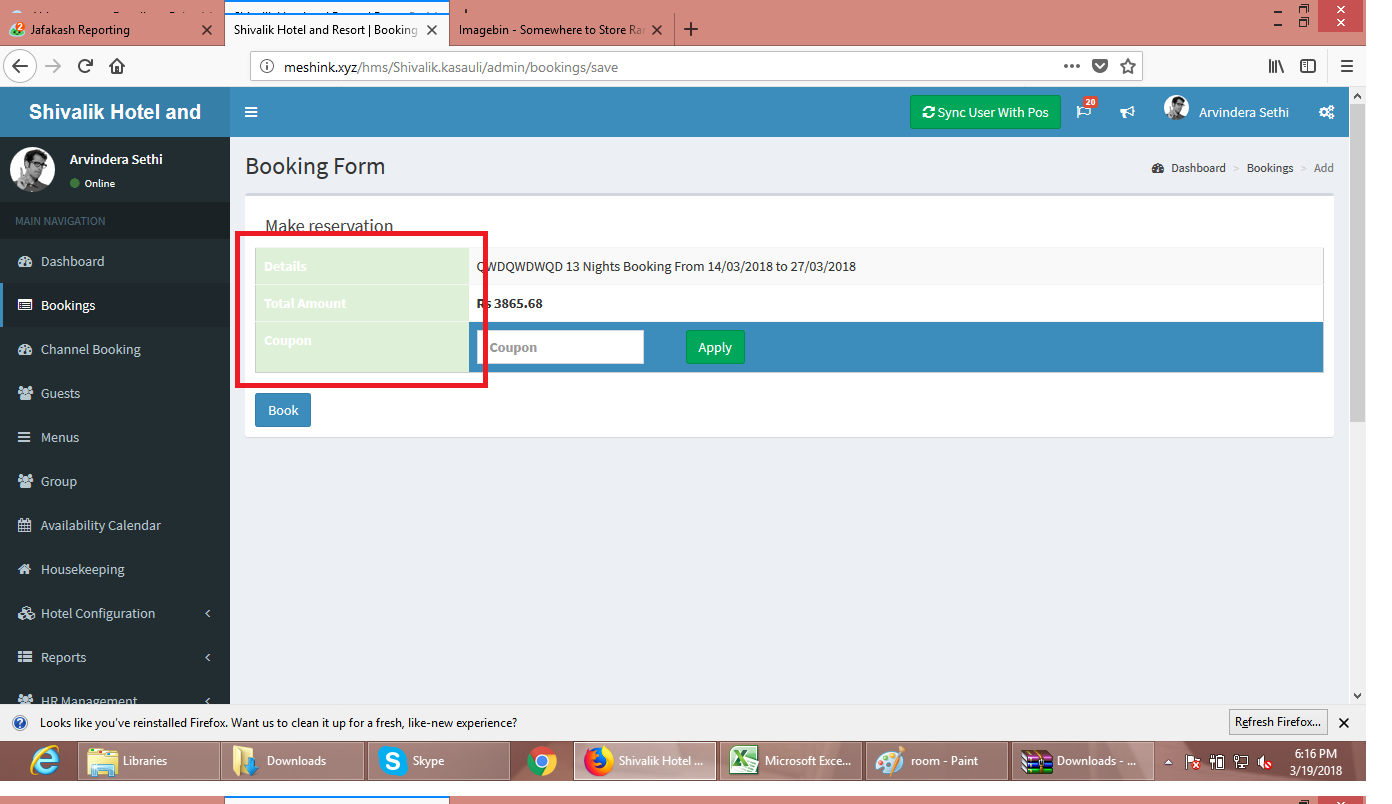Open Google Chrome from taskbar

pyautogui.click(x=542, y=762)
